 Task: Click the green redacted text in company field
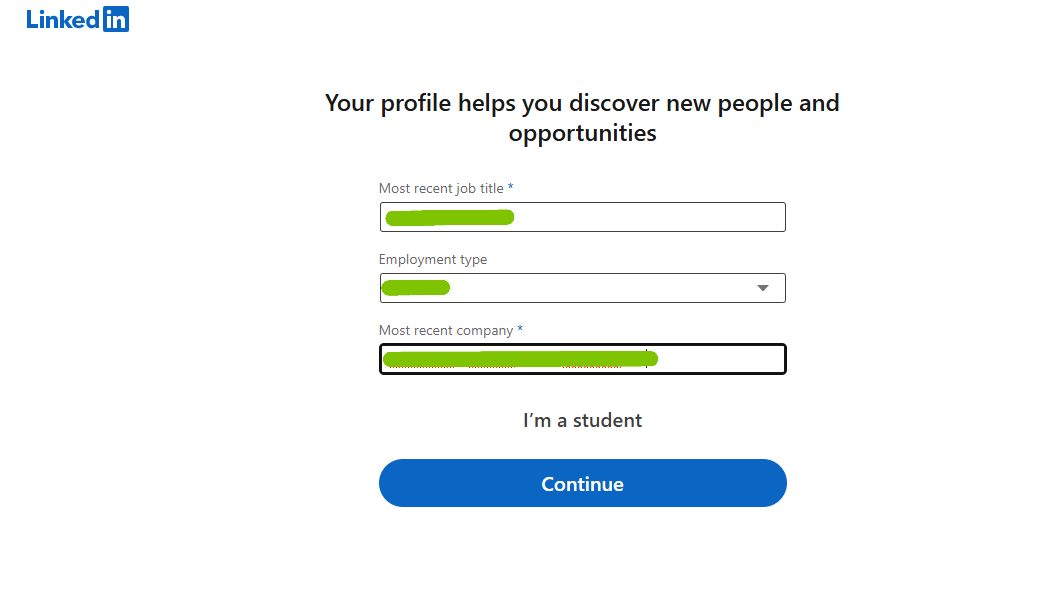pyautogui.click(x=520, y=359)
